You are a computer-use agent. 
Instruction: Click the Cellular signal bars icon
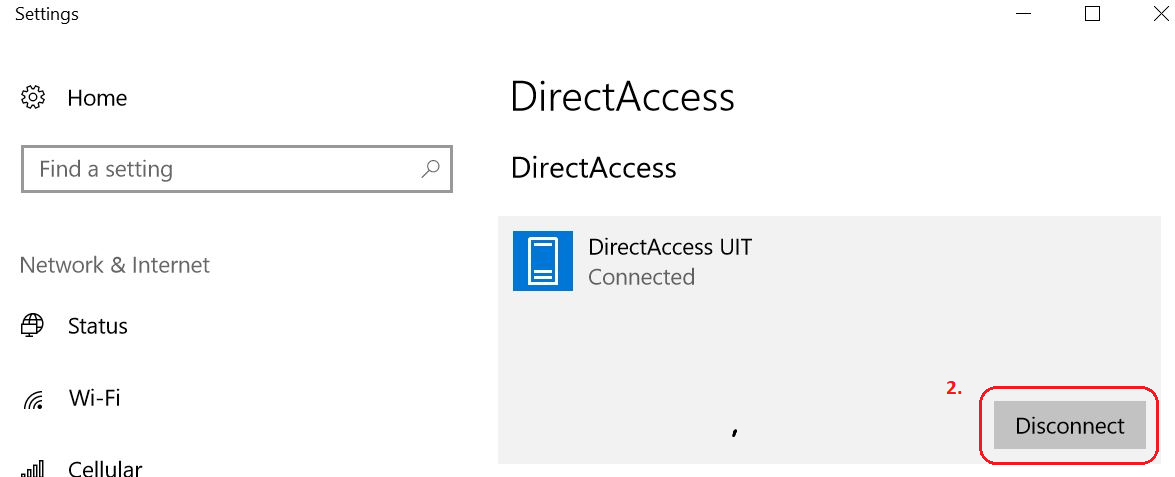(33, 469)
